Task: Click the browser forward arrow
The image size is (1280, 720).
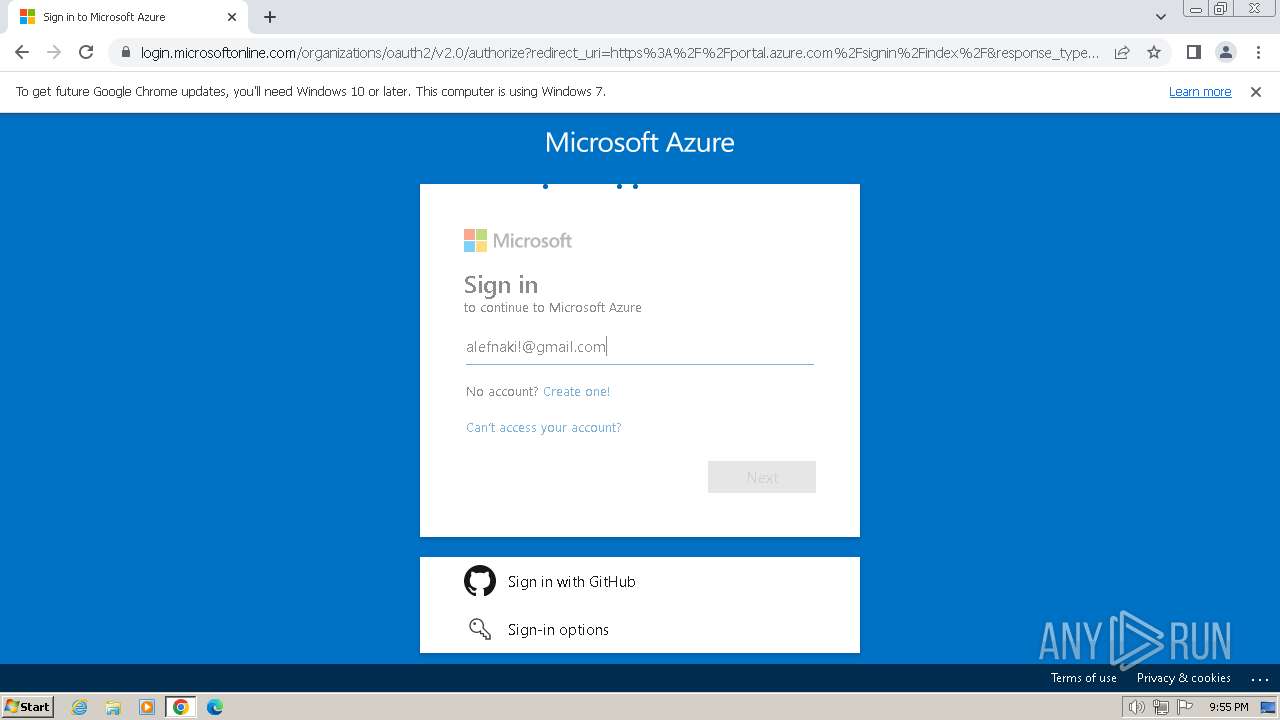Action: pyautogui.click(x=54, y=52)
